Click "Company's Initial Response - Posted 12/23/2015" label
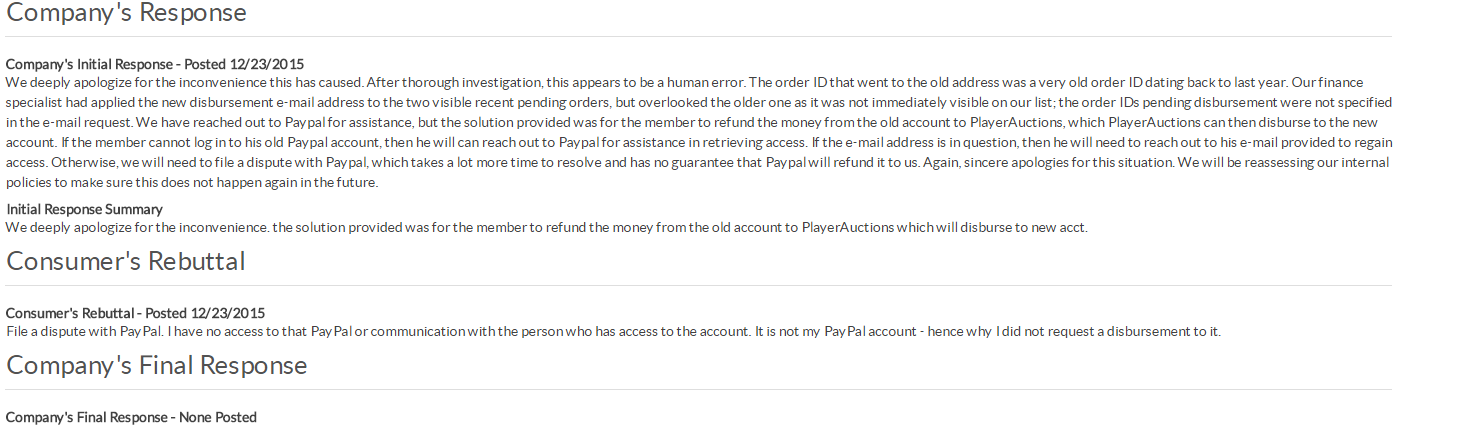Image resolution: width=1461 pixels, height=440 pixels. [x=155, y=64]
